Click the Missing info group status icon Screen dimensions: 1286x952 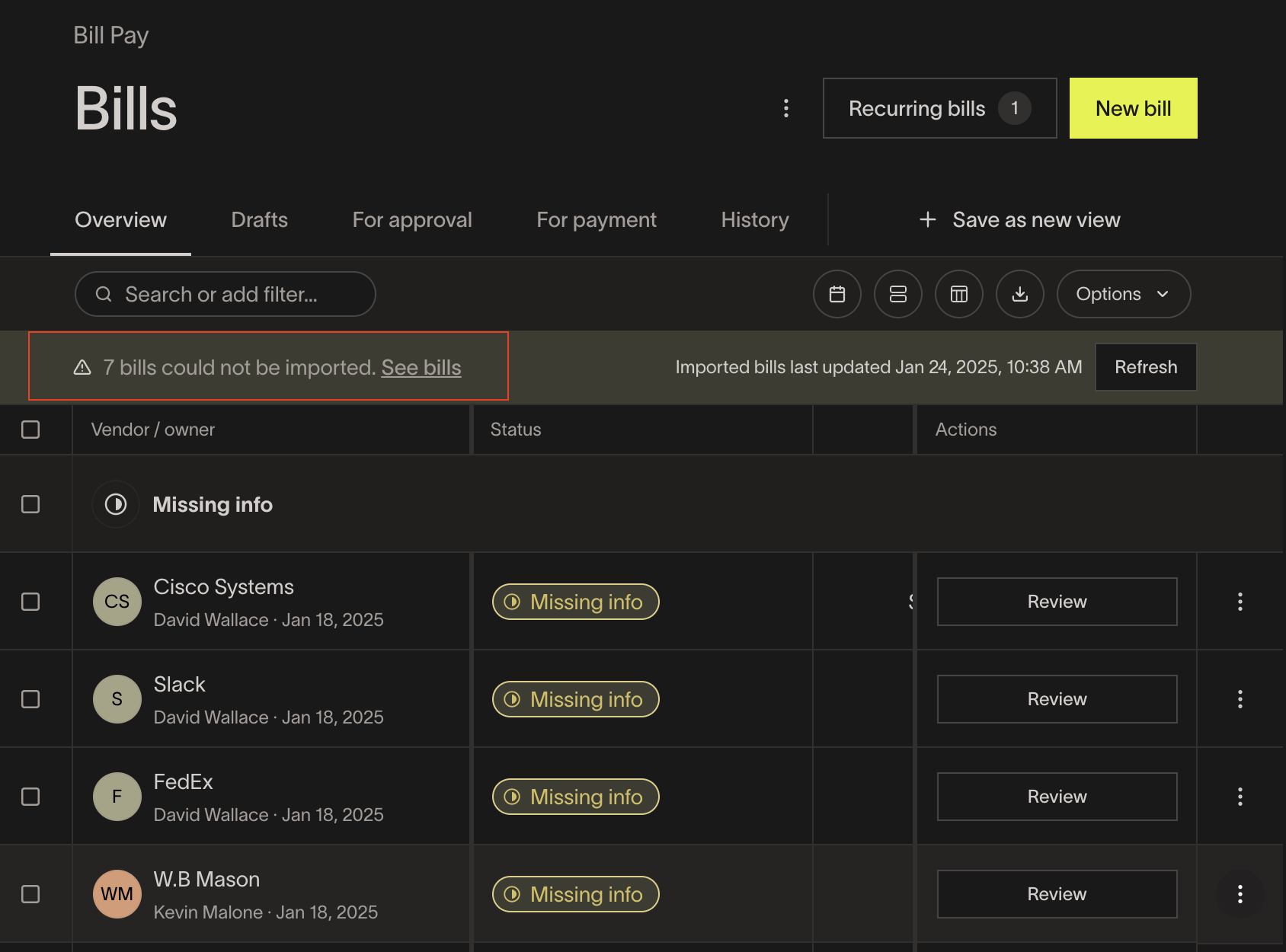coord(116,504)
